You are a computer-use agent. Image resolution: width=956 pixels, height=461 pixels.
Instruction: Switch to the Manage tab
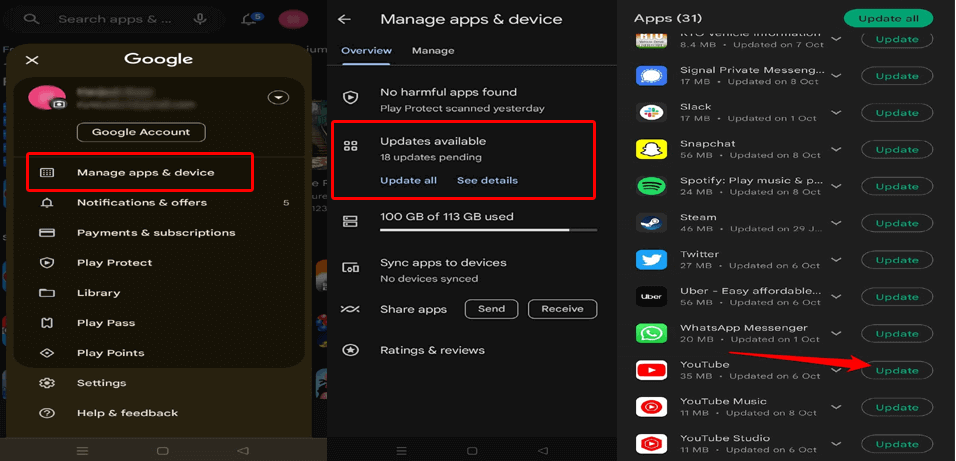coord(433,50)
